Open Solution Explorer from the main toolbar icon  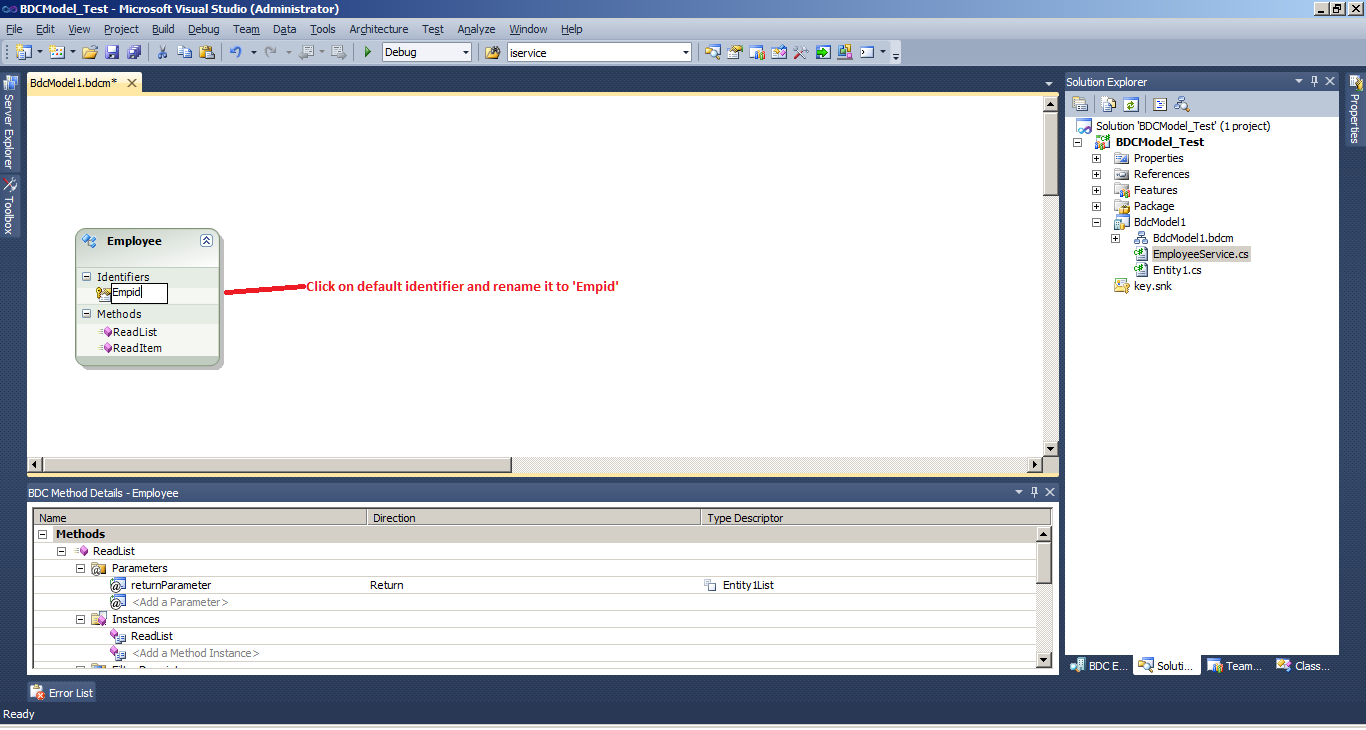(x=713, y=52)
